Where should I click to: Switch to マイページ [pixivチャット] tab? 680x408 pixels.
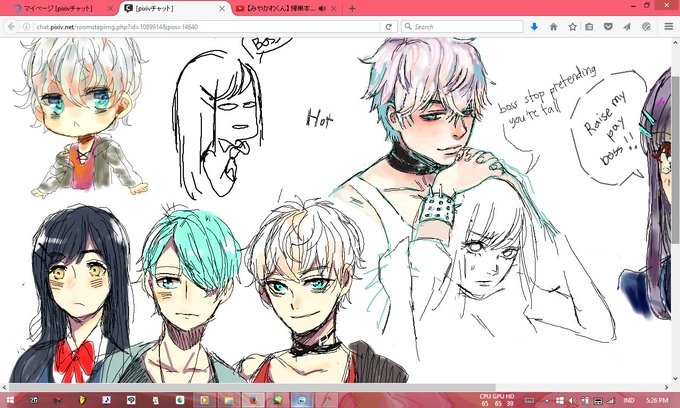click(61, 8)
